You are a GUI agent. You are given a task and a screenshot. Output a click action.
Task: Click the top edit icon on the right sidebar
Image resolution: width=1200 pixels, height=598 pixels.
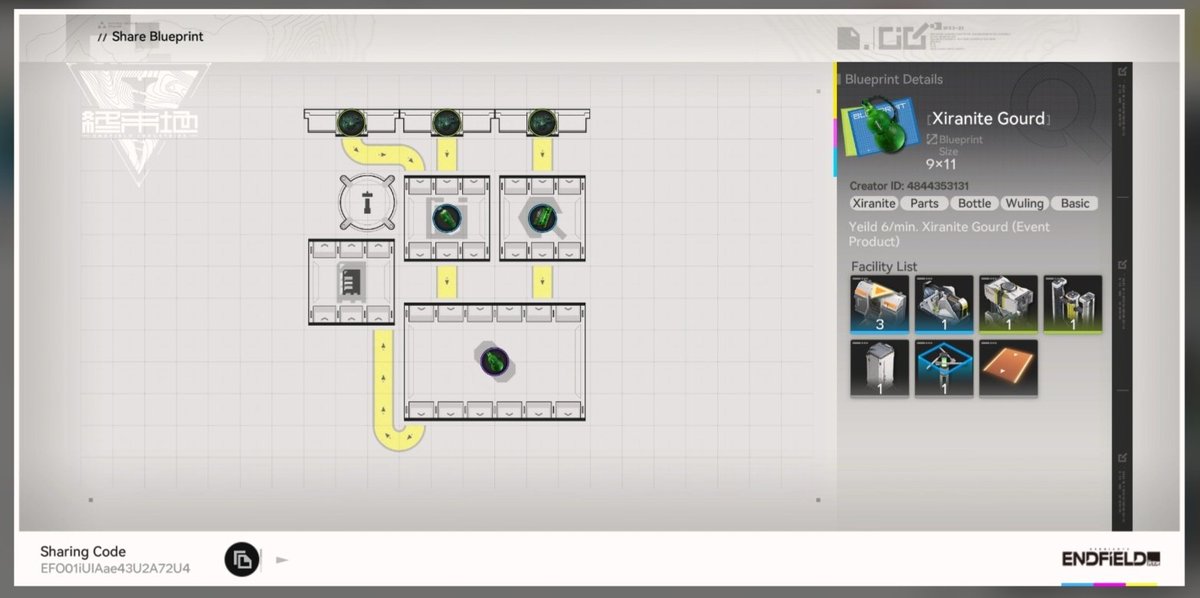click(1123, 71)
